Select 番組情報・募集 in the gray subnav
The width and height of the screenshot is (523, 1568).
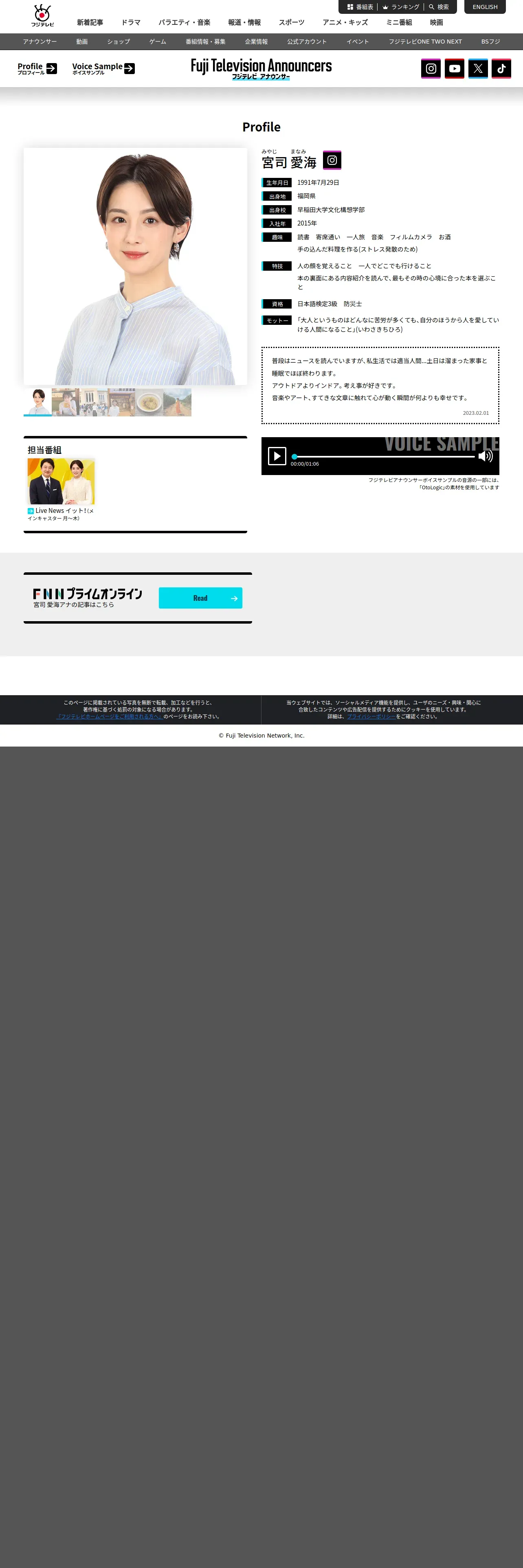(206, 42)
